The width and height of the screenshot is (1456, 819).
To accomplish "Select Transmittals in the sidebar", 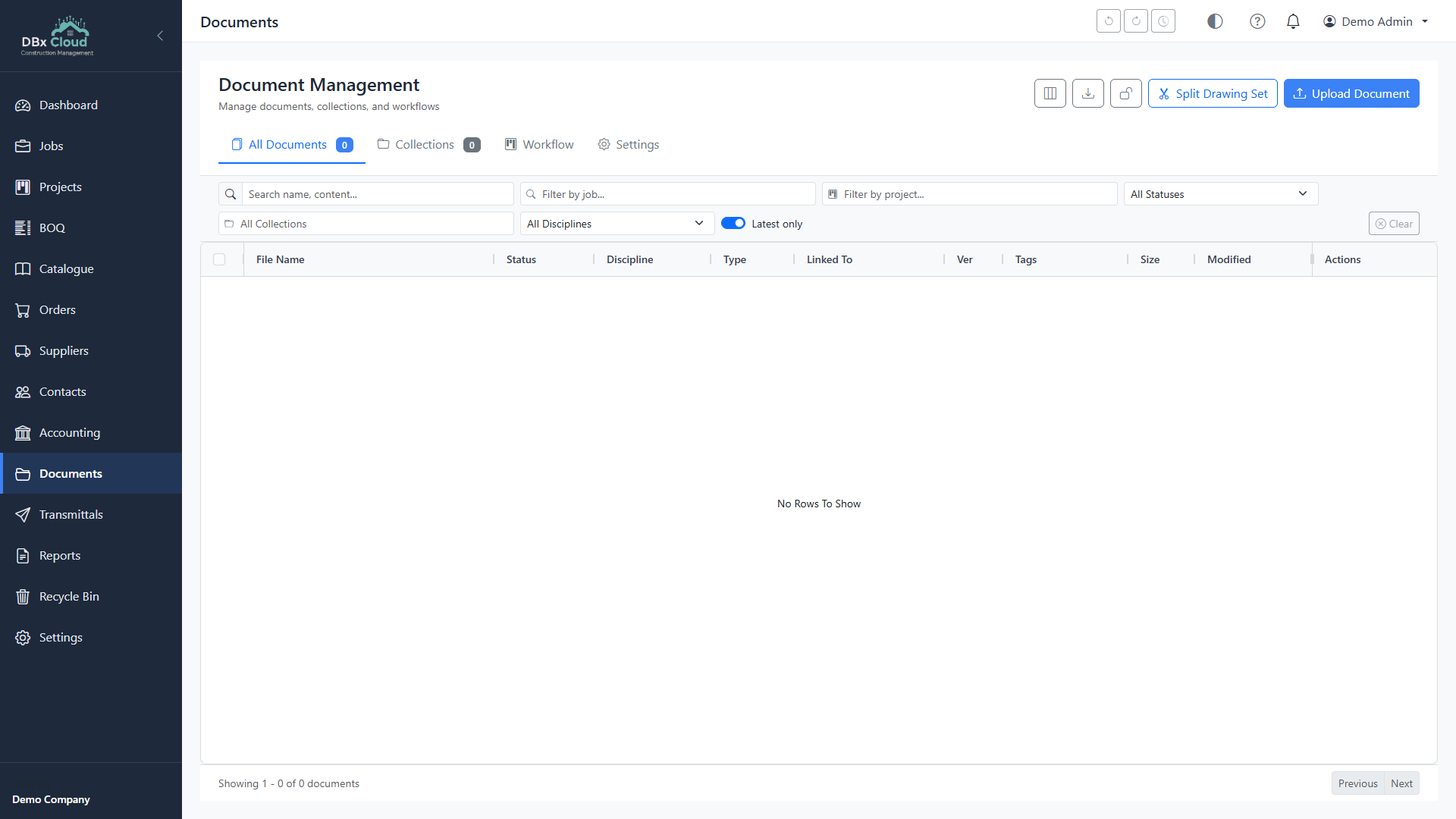I will pos(71,514).
